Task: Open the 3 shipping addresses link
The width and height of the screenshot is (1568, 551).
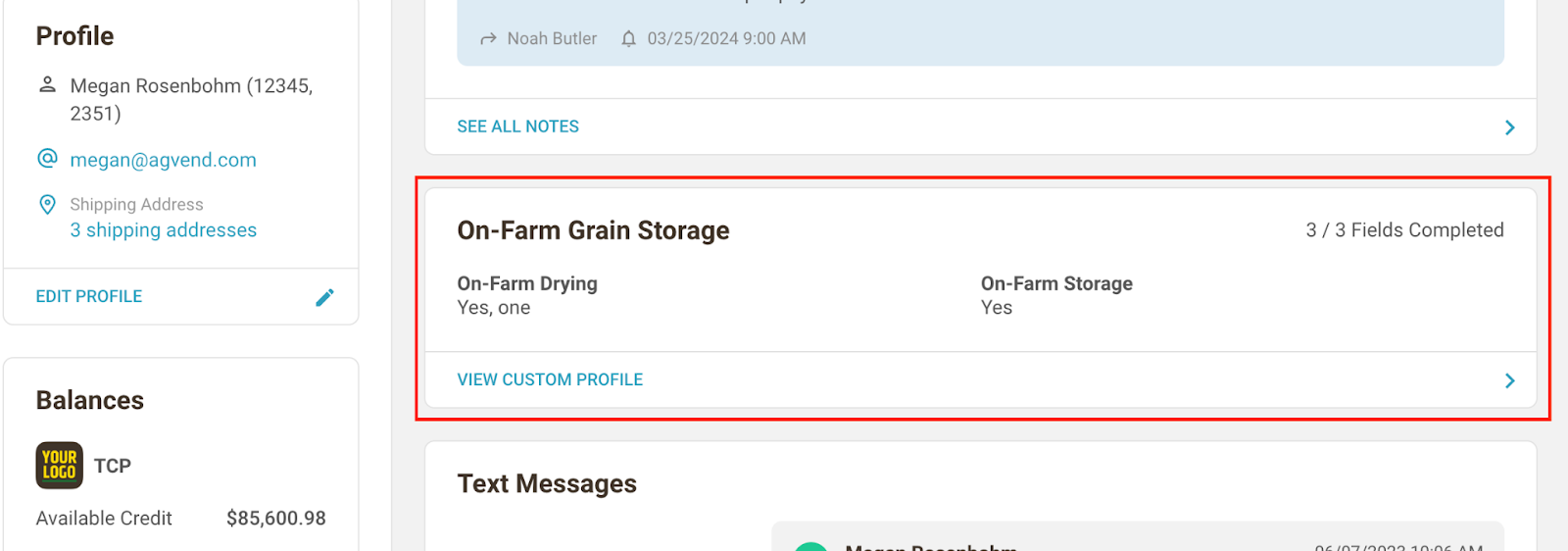Action: pyautogui.click(x=163, y=230)
